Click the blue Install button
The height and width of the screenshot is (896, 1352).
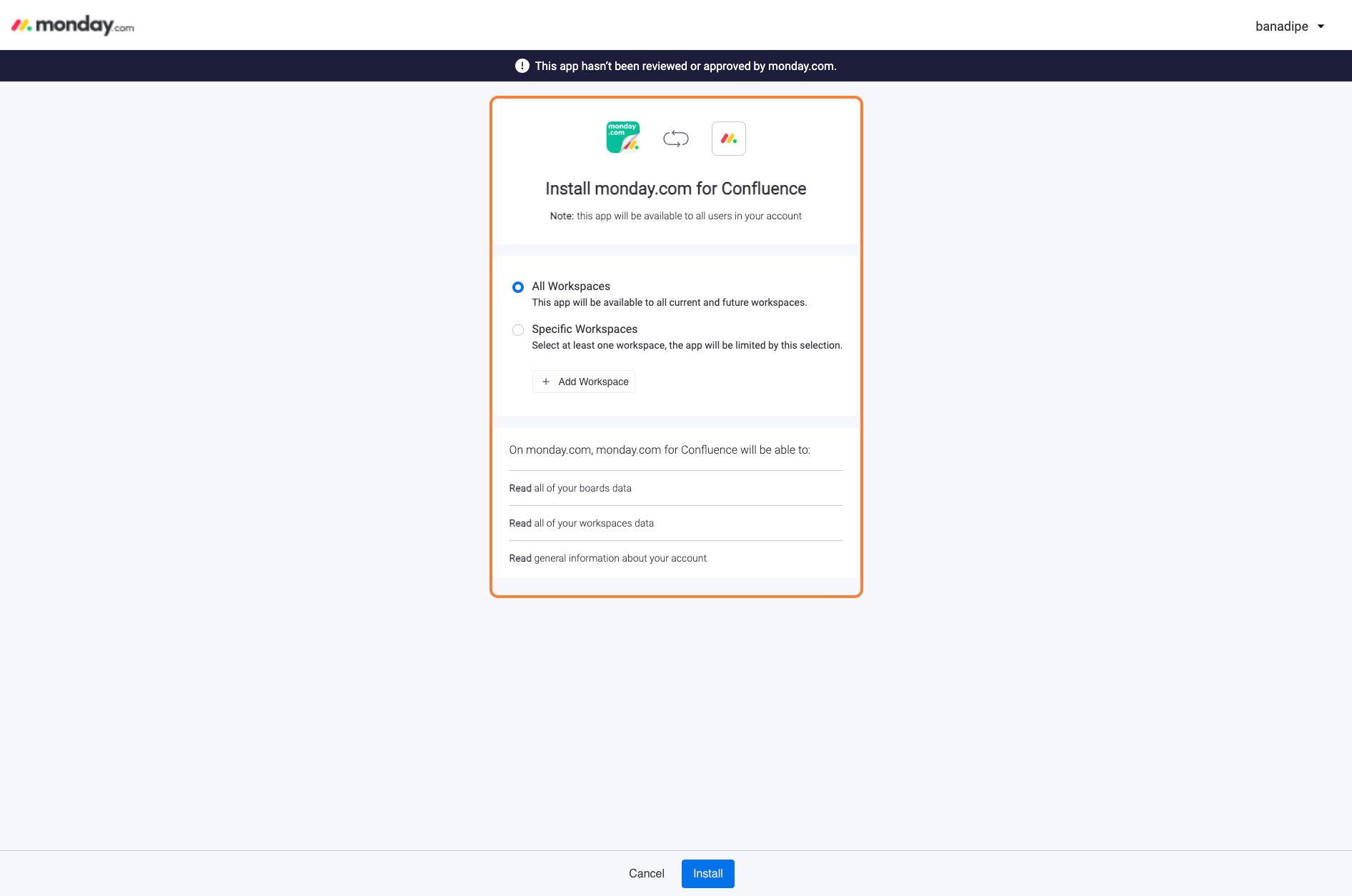pyautogui.click(x=708, y=873)
